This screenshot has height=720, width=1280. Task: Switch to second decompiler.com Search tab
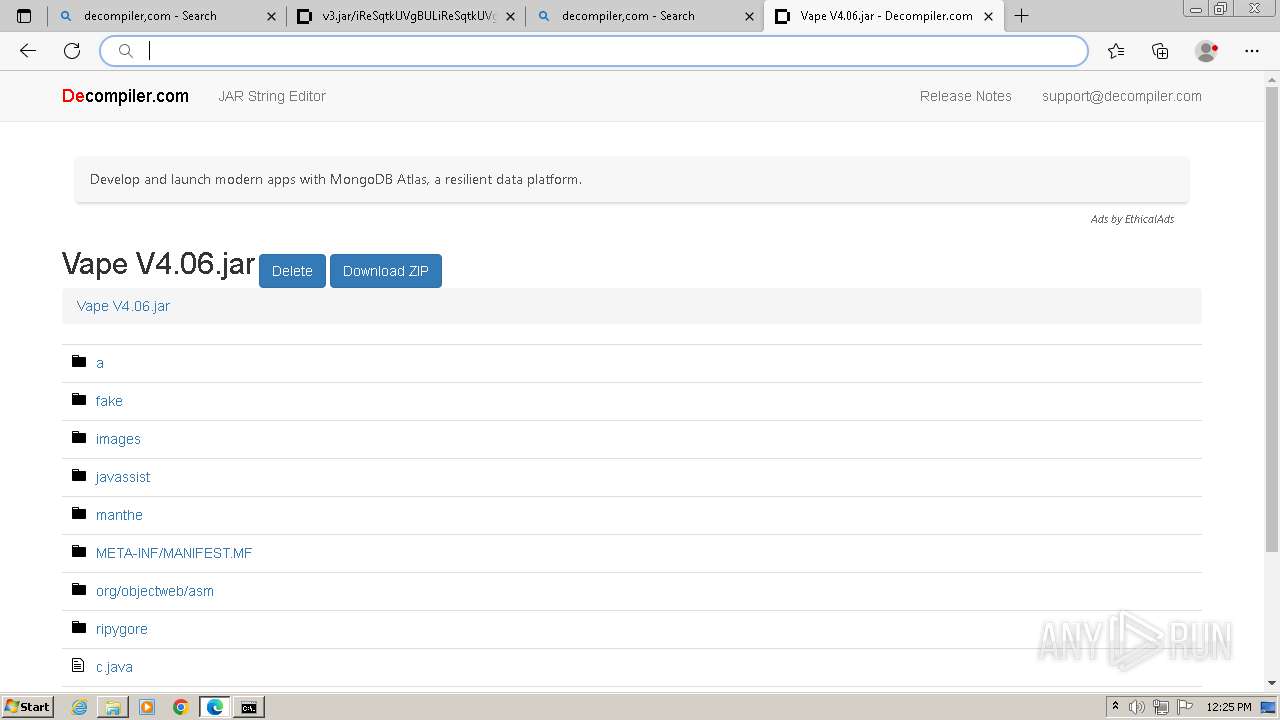tap(645, 16)
